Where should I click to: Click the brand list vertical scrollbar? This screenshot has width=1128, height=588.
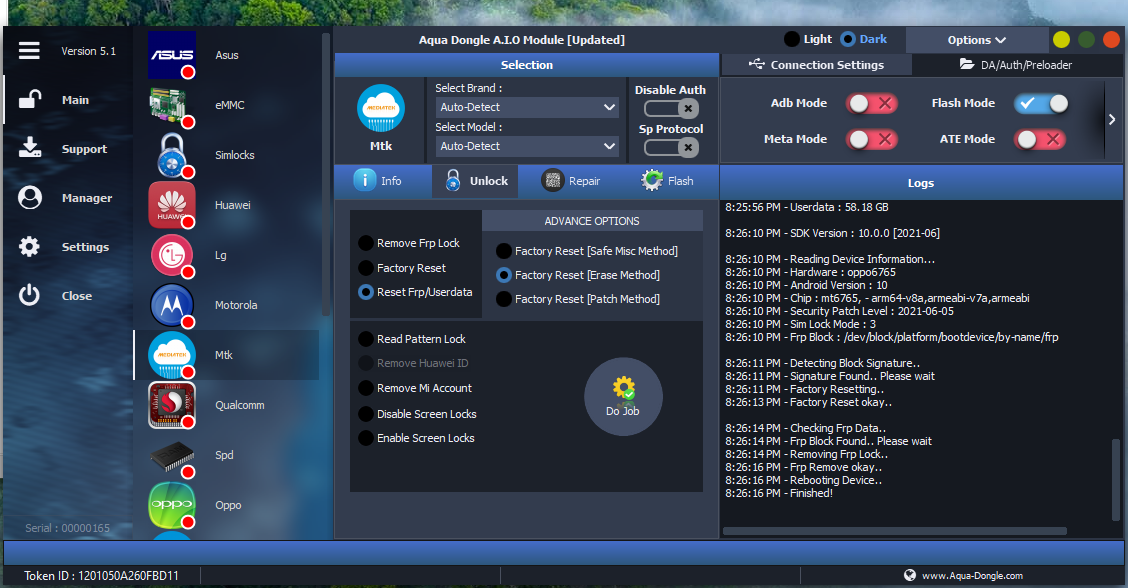click(x=326, y=174)
